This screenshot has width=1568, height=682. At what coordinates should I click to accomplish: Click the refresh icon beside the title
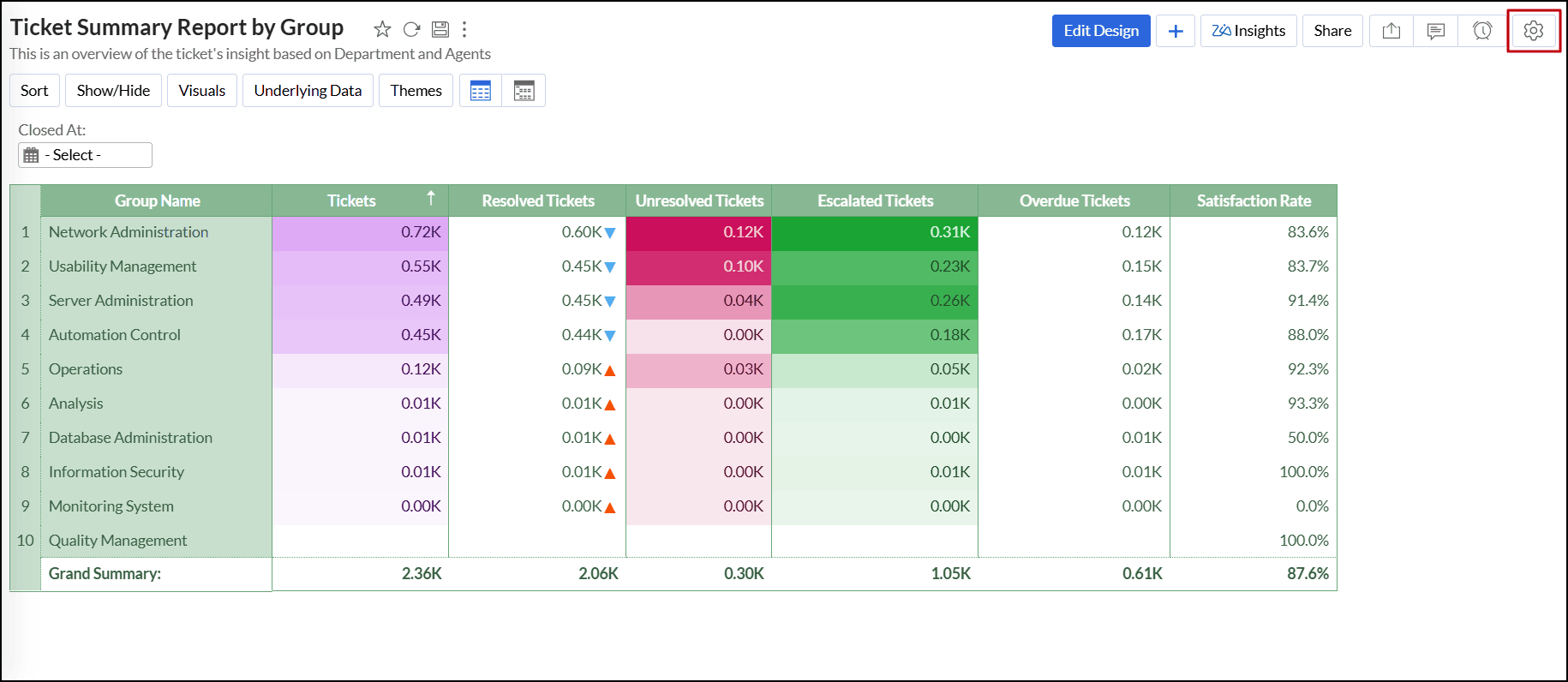click(x=411, y=30)
